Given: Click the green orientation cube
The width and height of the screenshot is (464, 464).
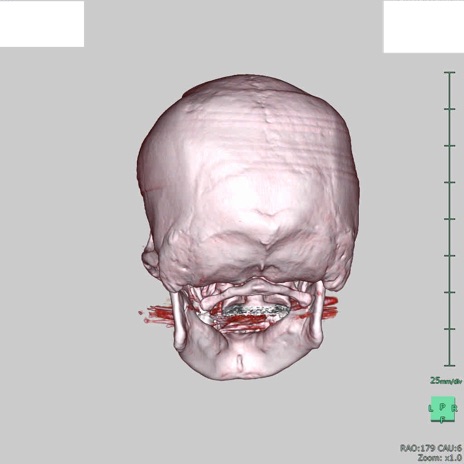Looking at the screenshot, I should pos(443,409).
